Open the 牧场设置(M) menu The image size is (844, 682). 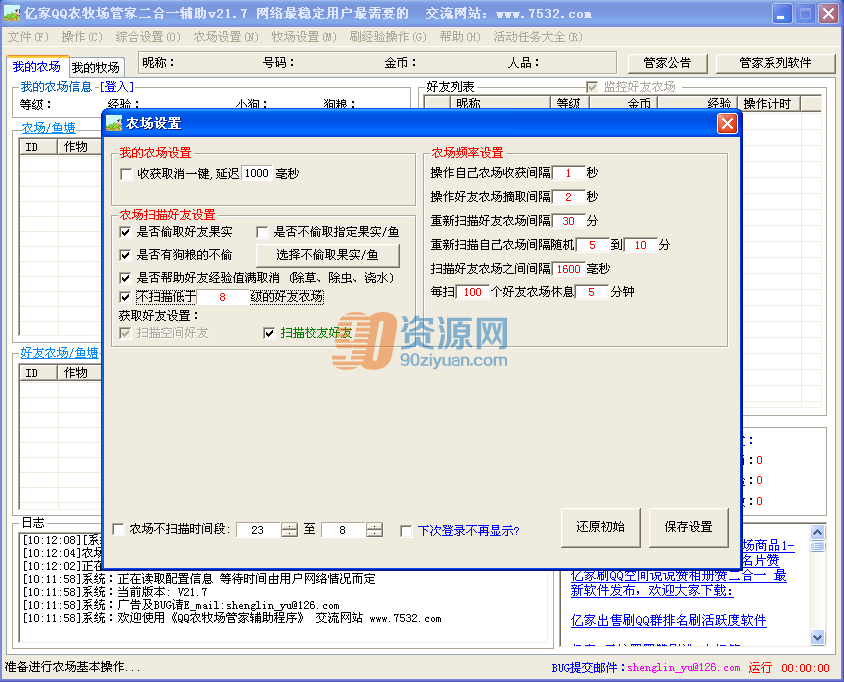pos(304,37)
